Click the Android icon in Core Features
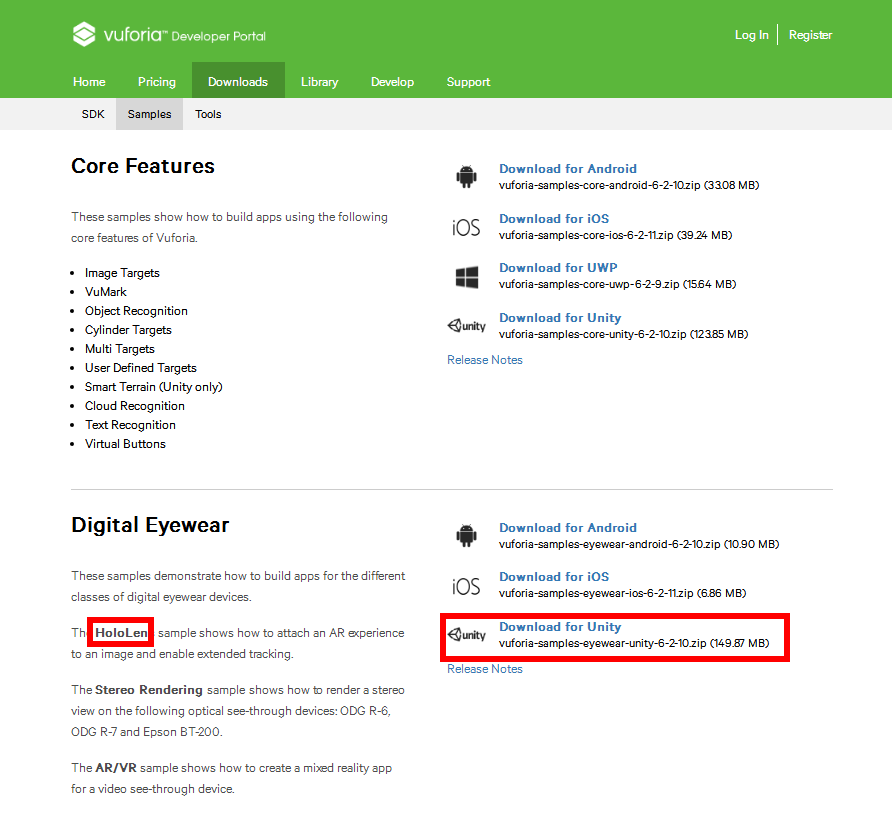892x827 pixels. point(466,176)
